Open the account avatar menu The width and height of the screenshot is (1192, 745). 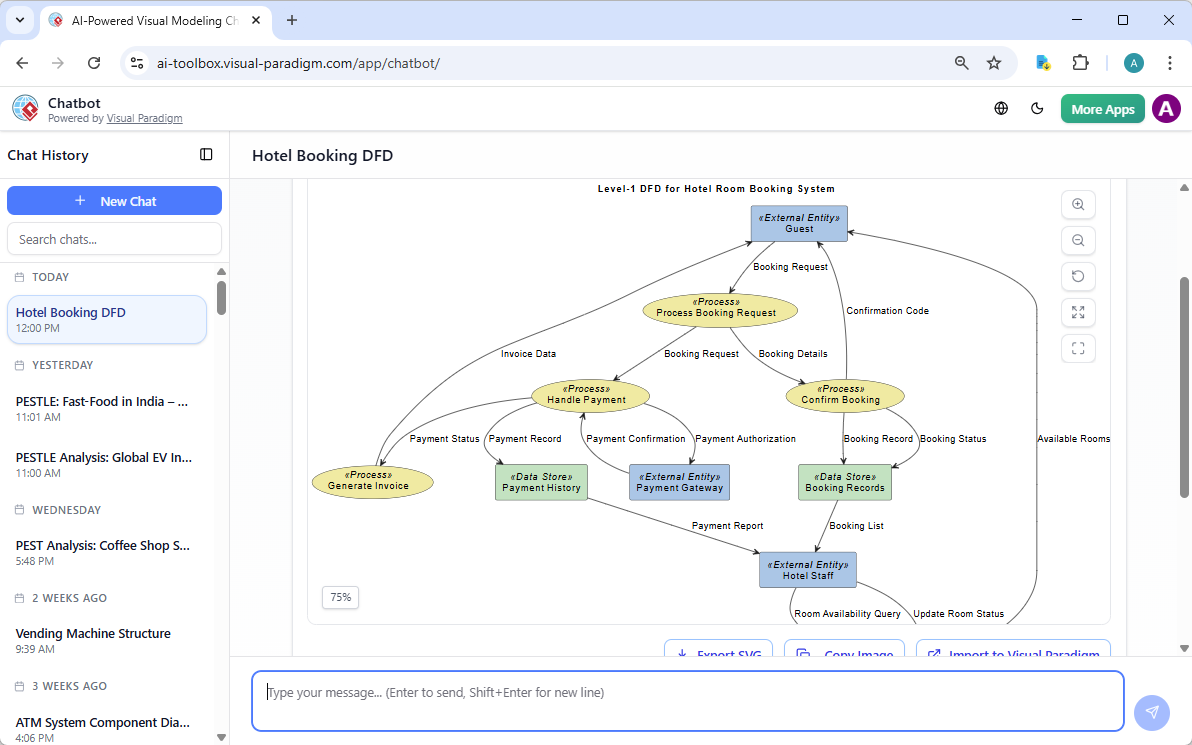[x=1166, y=108]
